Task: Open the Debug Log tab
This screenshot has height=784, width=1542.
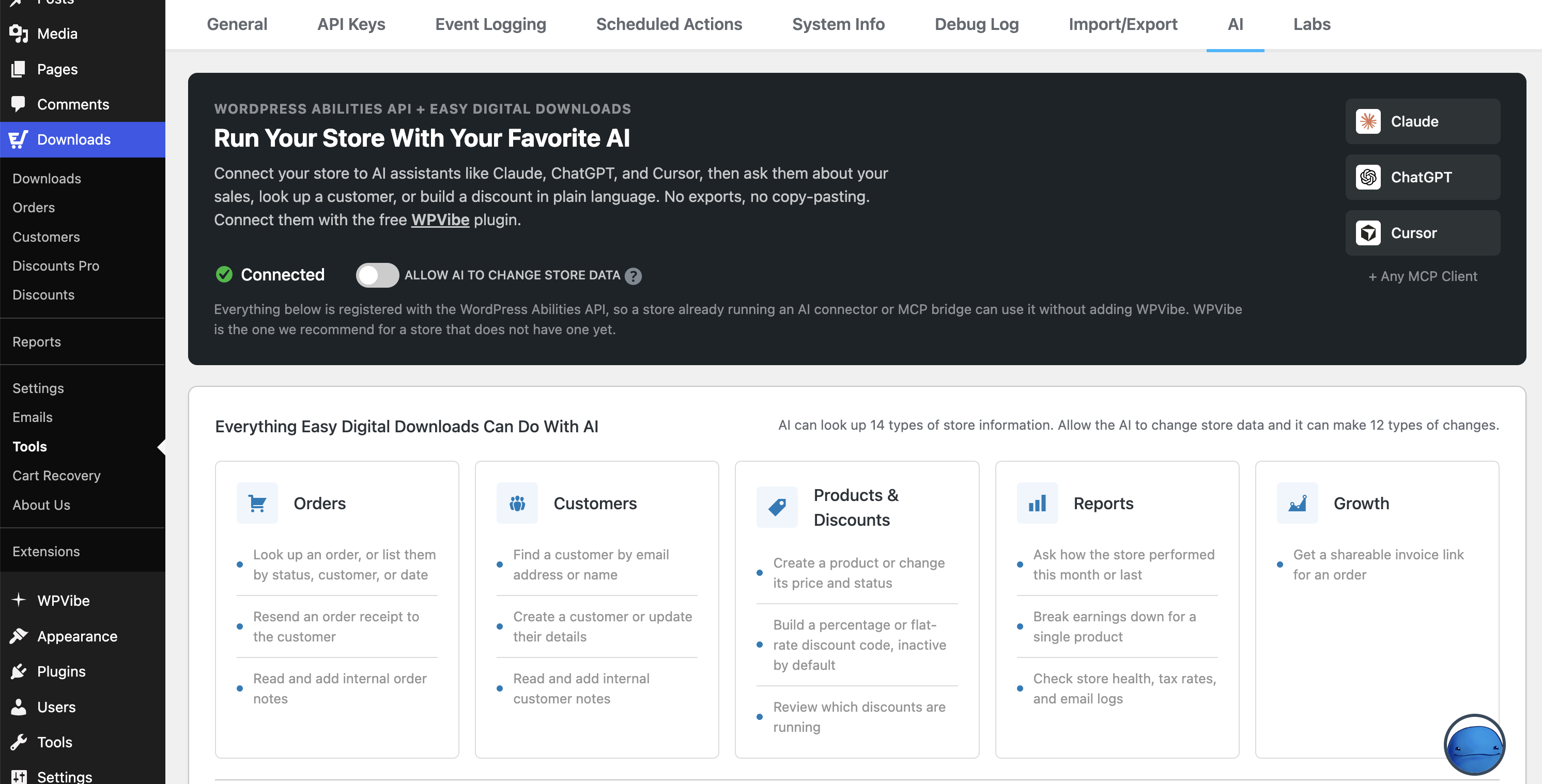Action: coord(976,24)
